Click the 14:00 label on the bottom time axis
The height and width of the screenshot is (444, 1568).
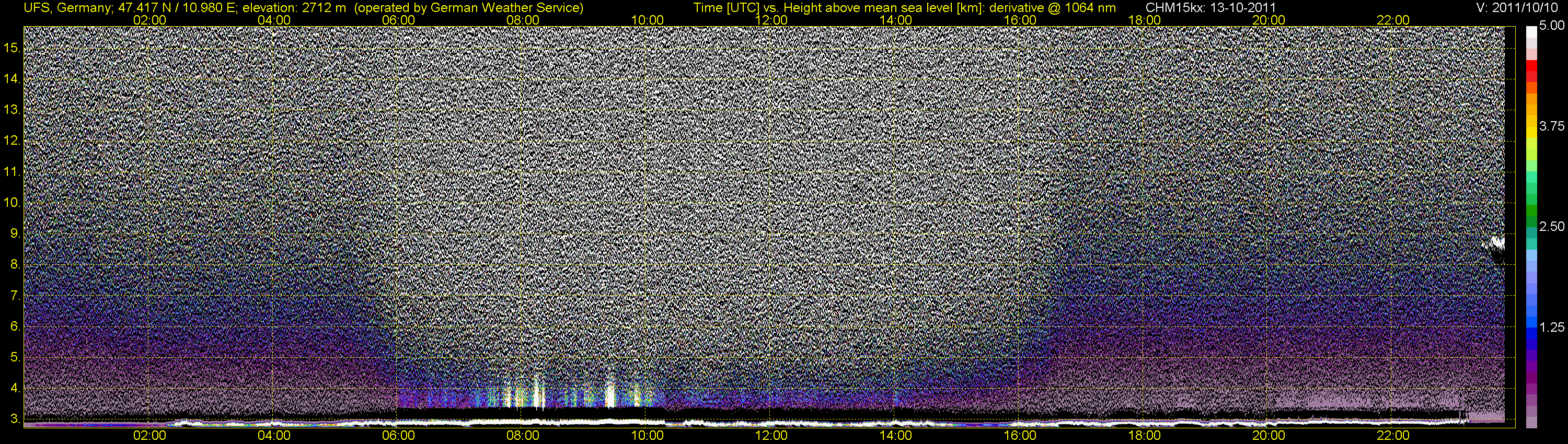click(896, 436)
